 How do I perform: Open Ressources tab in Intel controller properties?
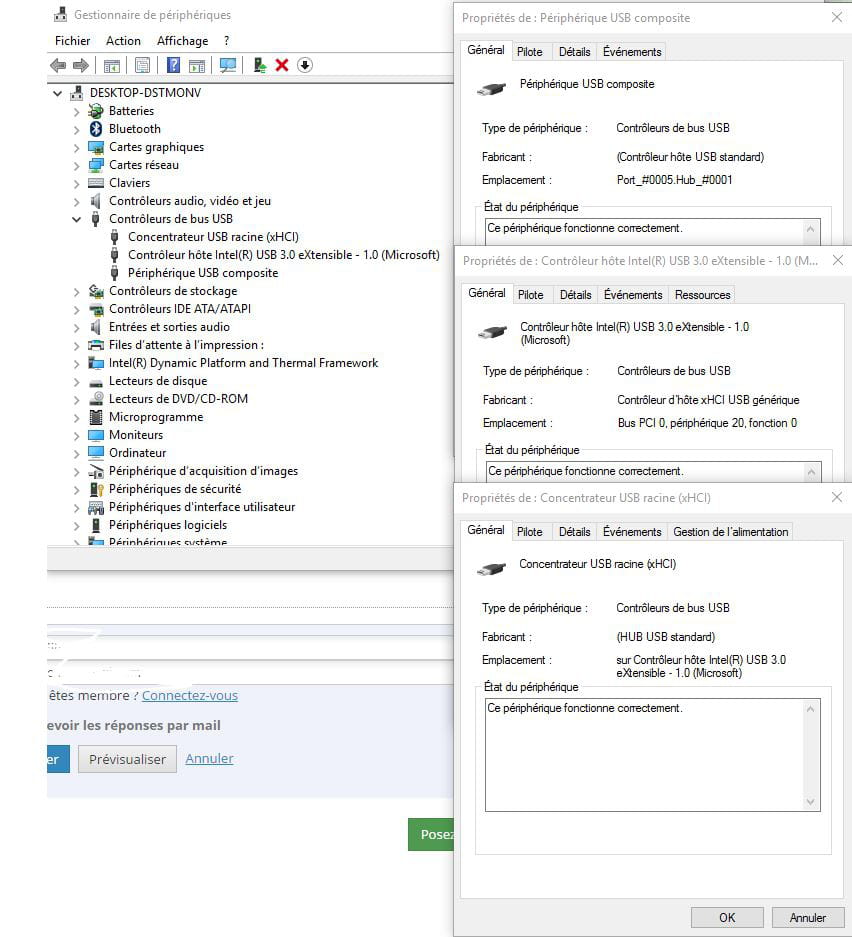tap(702, 295)
